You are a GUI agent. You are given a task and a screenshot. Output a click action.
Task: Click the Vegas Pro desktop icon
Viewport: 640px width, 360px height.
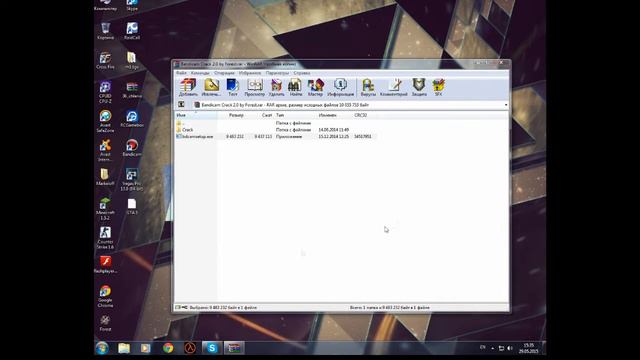coord(132,180)
